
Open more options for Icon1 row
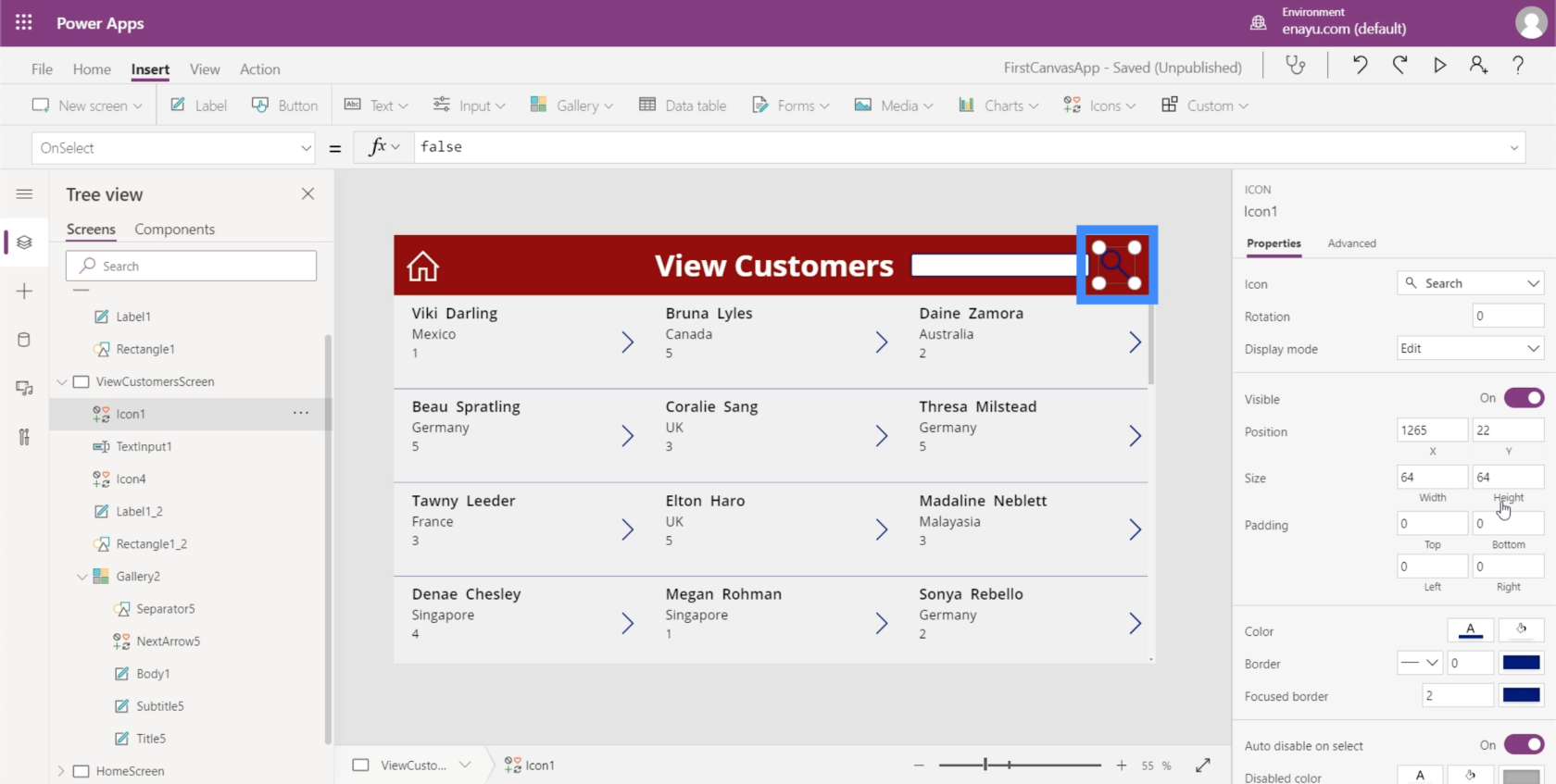click(x=301, y=413)
